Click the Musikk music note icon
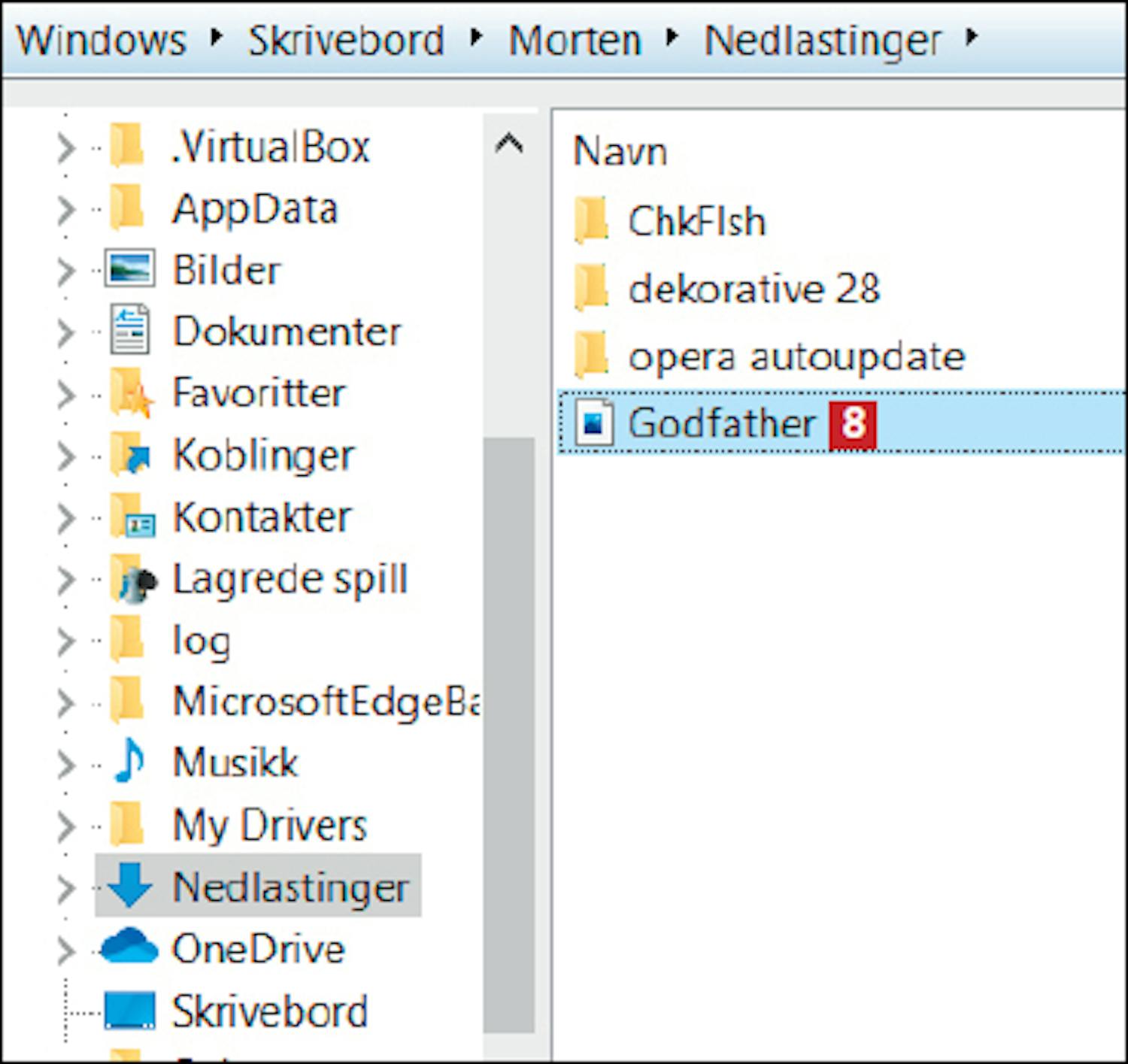The width and height of the screenshot is (1128, 1064). [129, 761]
